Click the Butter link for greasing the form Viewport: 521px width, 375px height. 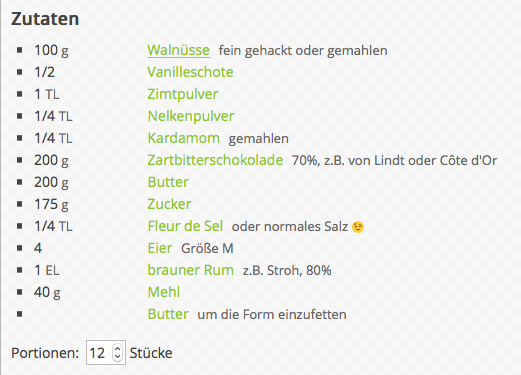coord(168,314)
